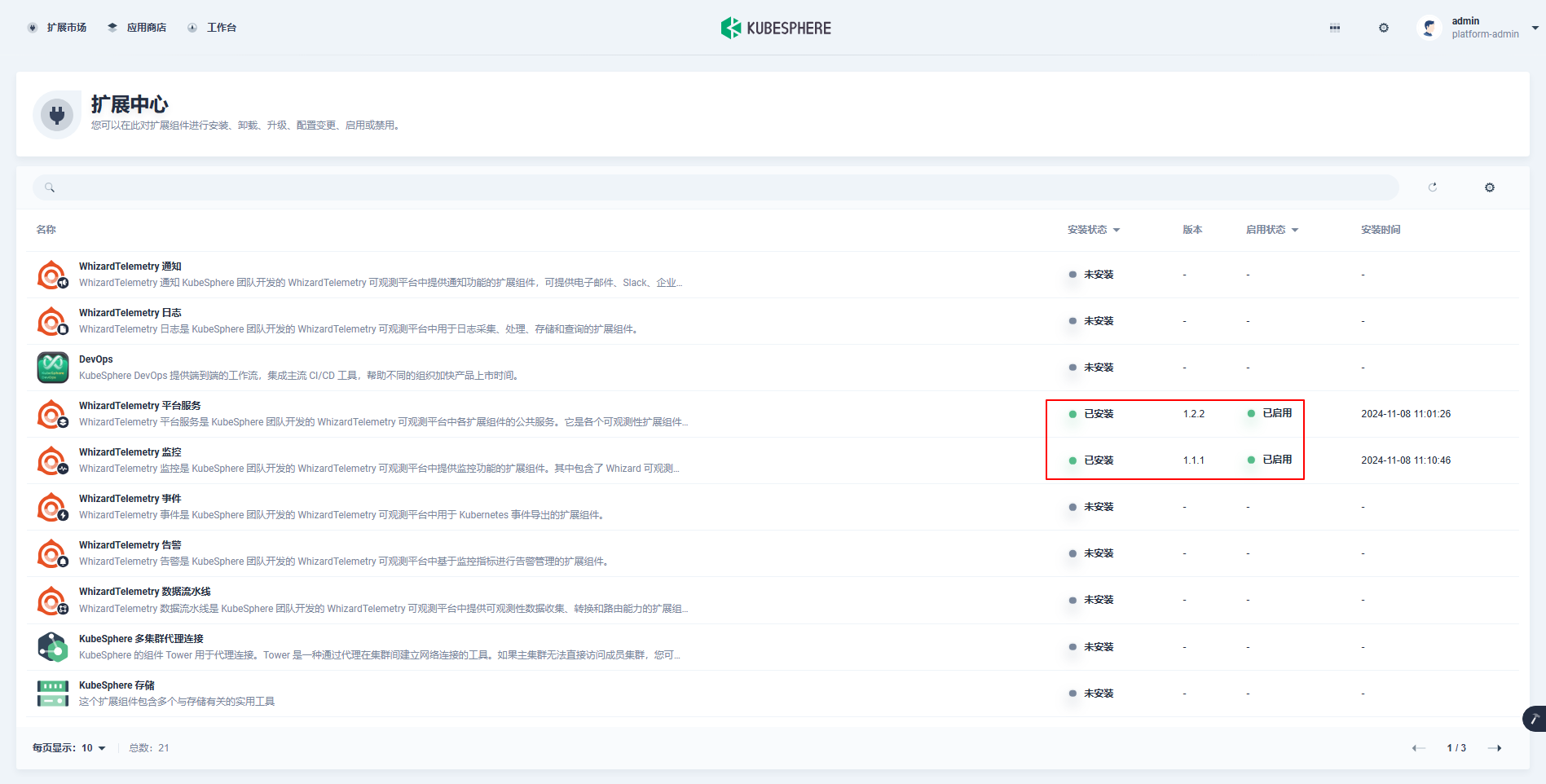
Task: Open the 启用状态 filter dropdown
Action: [x=1272, y=230]
